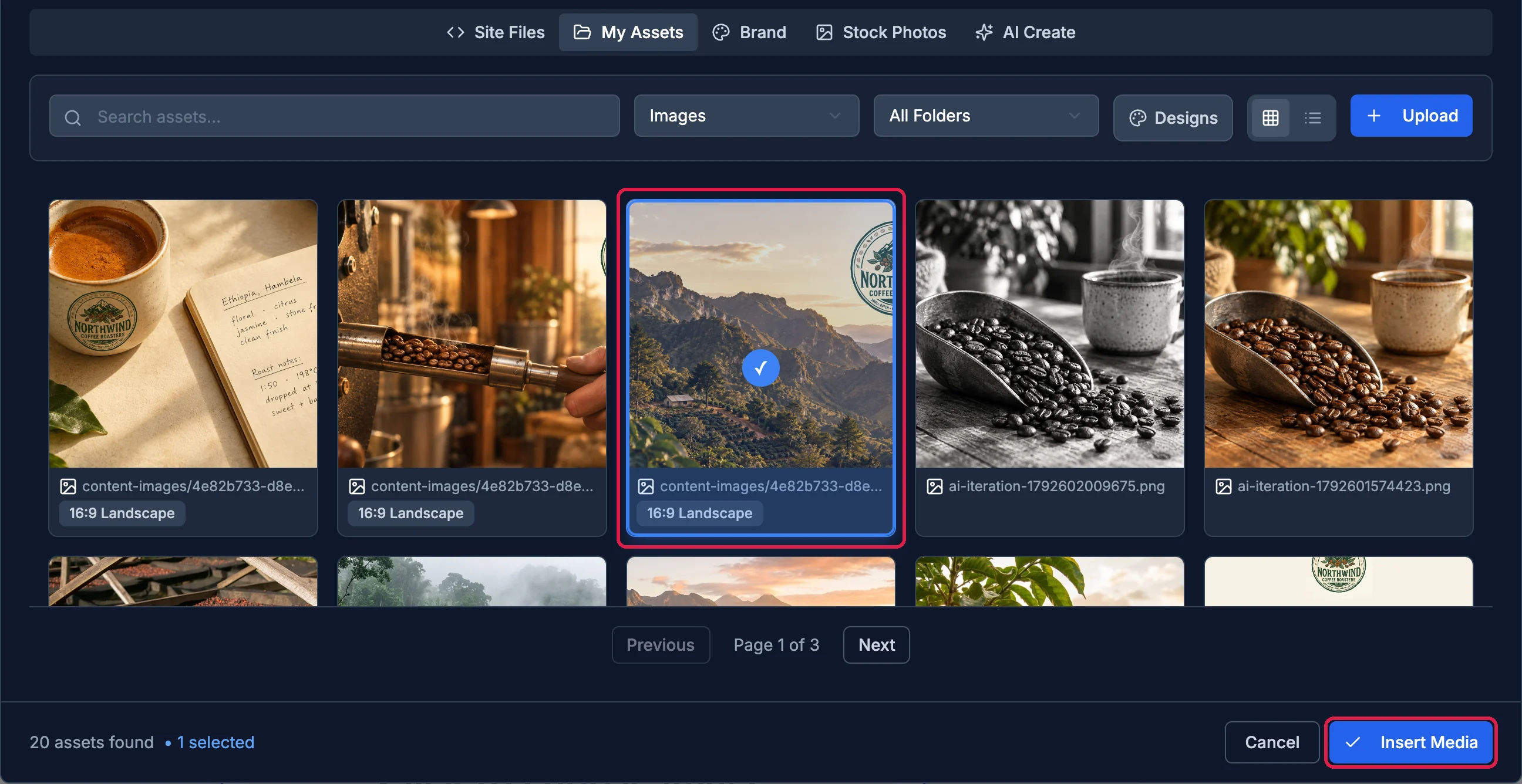The height and width of the screenshot is (784, 1522).
Task: Select the drying beds thumbnail in second row
Action: coord(183,582)
